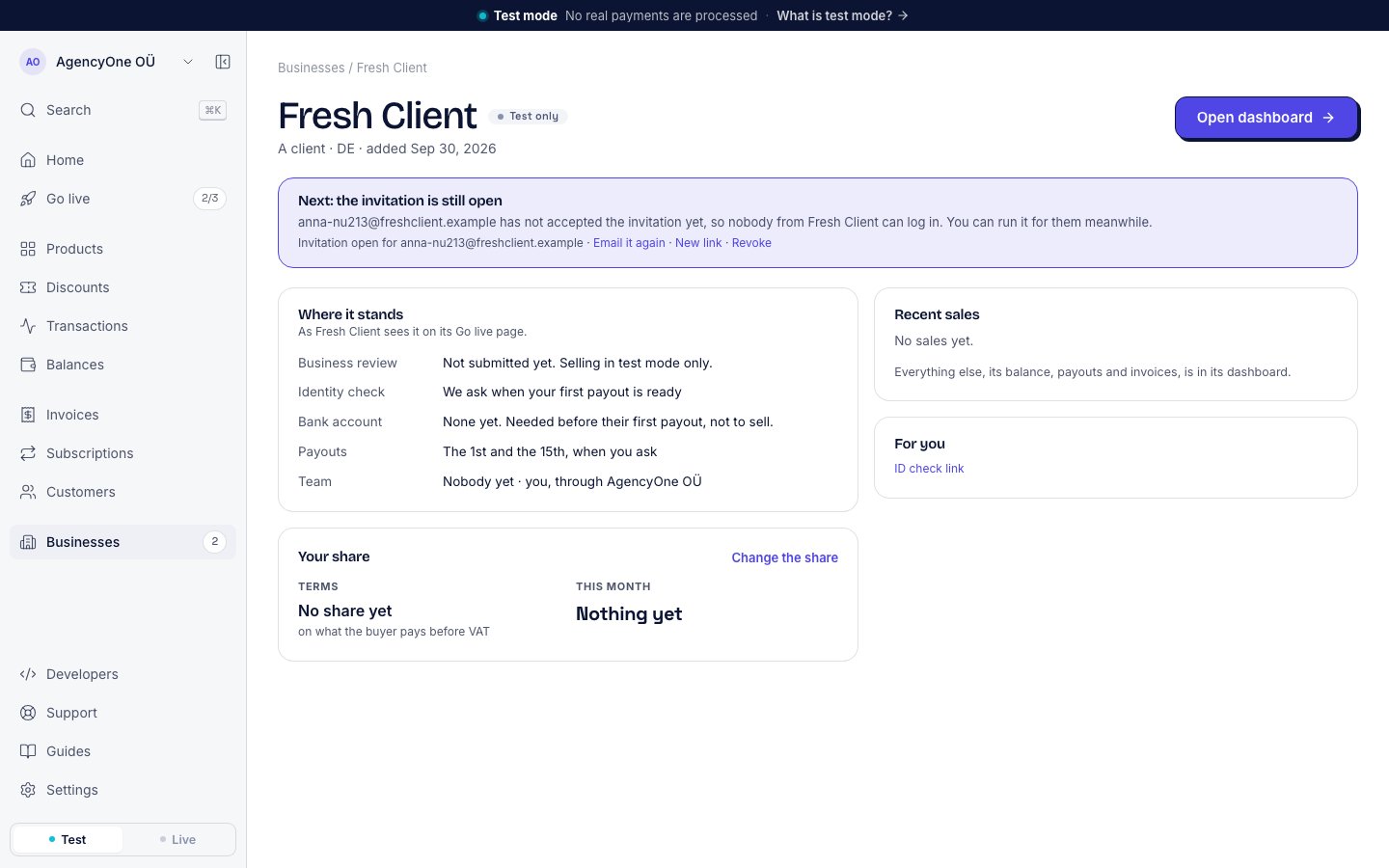Click the Transactions activity icon
Image resolution: width=1389 pixels, height=868 pixels.
click(28, 326)
